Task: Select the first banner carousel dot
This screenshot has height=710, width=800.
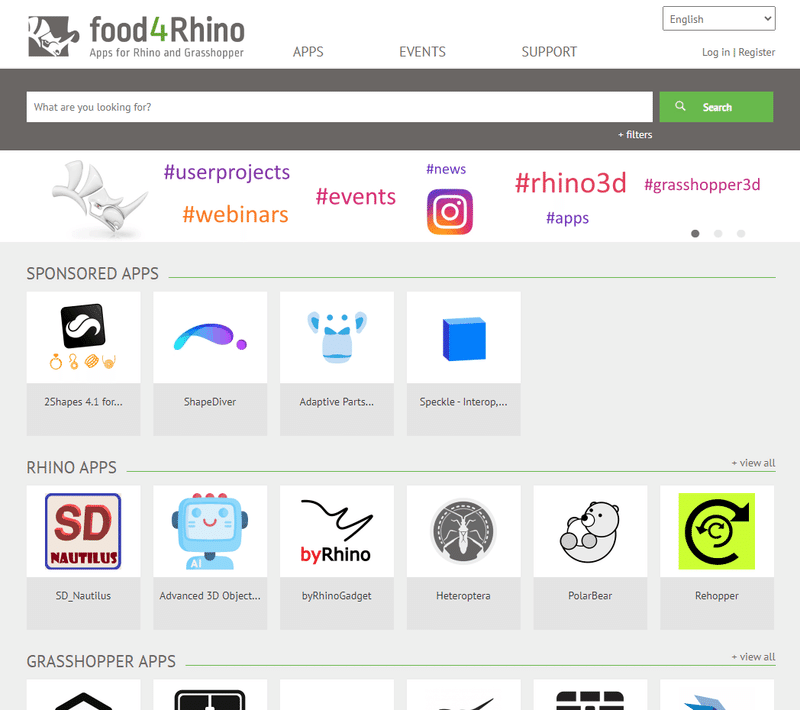Action: coord(695,234)
